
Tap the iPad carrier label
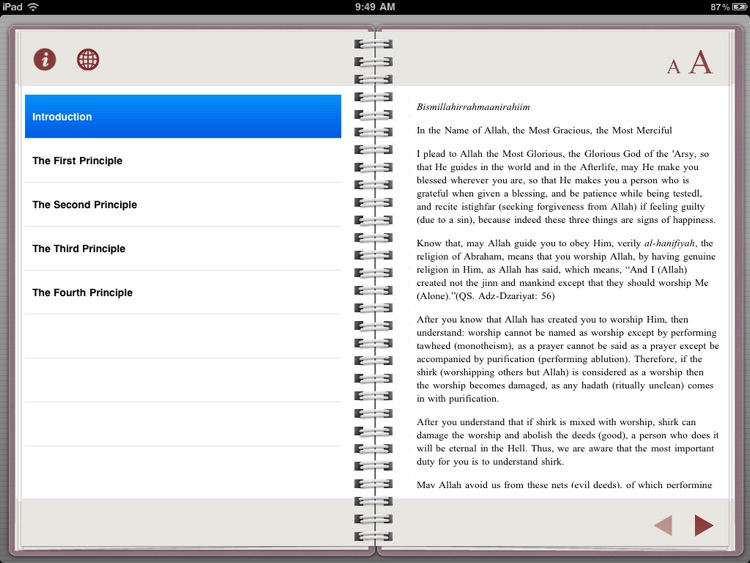tap(12, 7)
